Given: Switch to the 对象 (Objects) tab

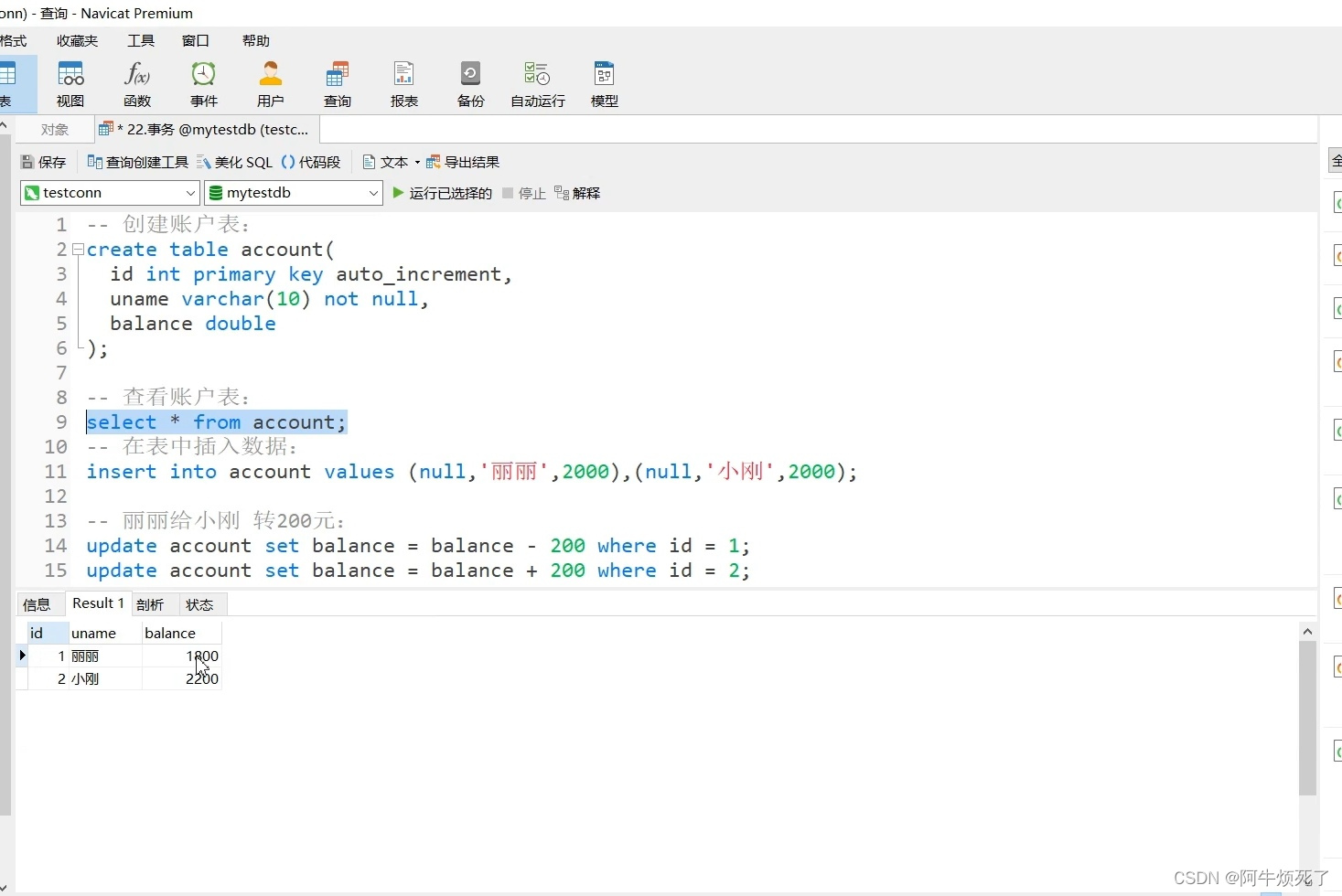Looking at the screenshot, I should tap(55, 130).
